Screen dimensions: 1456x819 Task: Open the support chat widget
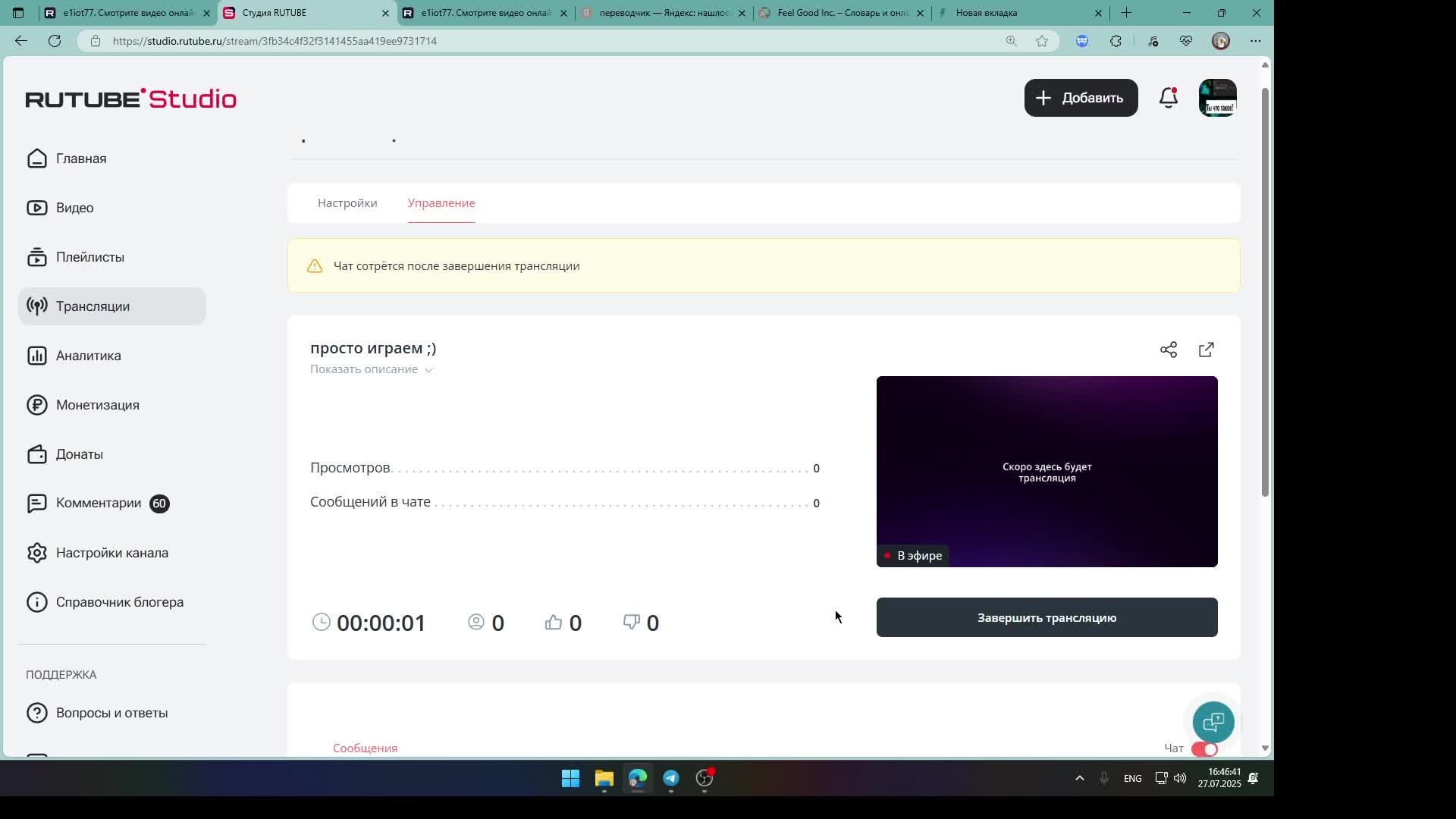[x=1213, y=721]
